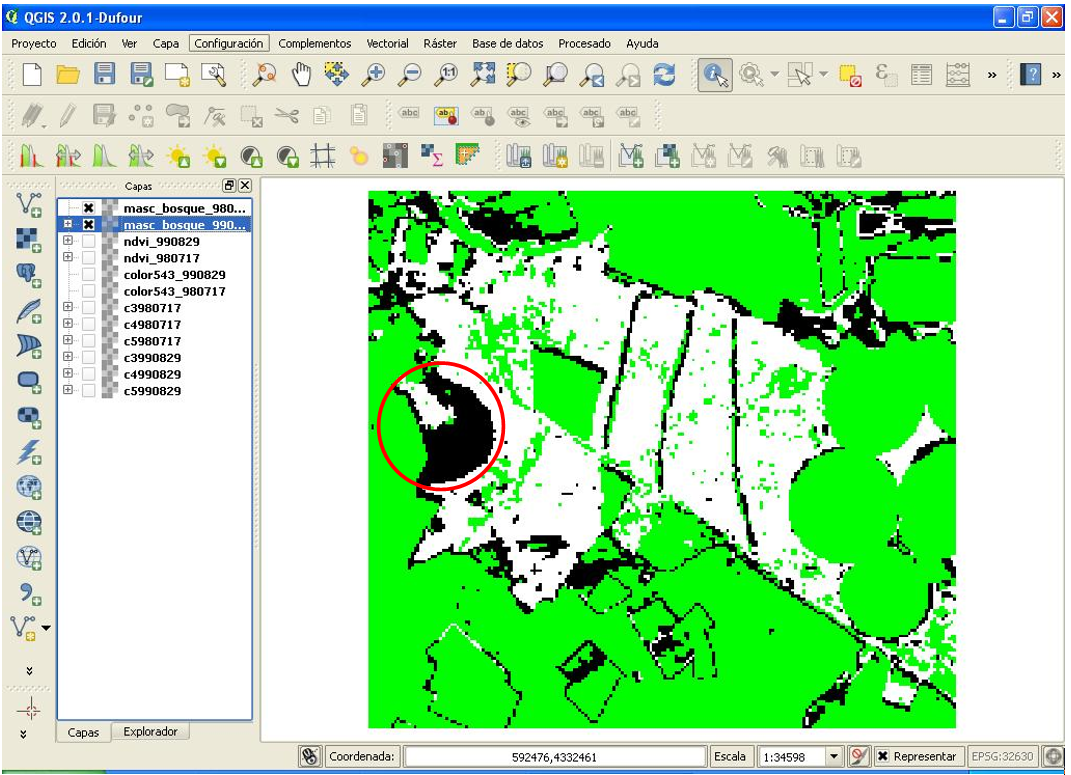
Task: Expand the ndvi_980717 layer node
Action: 68,258
